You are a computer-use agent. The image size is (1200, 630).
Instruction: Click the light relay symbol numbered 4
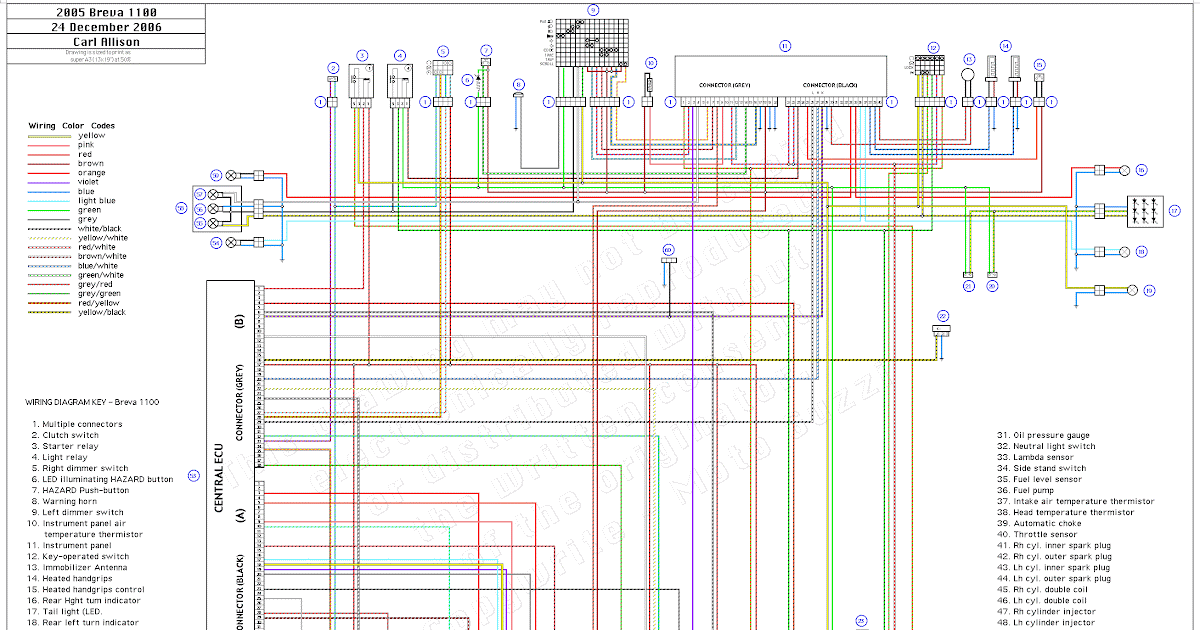(399, 81)
